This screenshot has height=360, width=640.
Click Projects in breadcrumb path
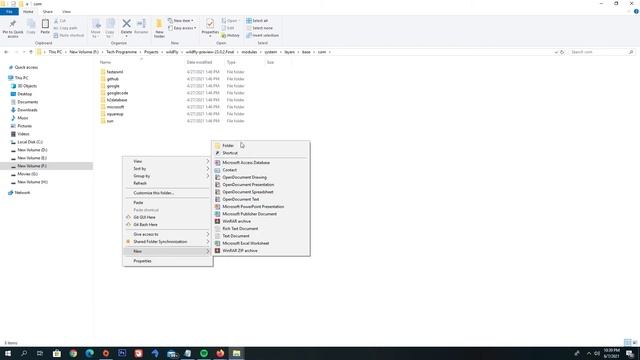151,52
